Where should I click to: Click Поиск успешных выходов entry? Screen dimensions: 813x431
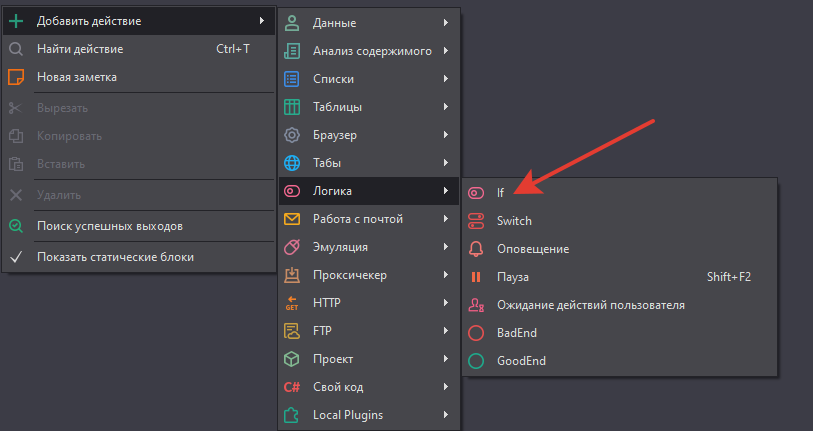[x=109, y=226]
